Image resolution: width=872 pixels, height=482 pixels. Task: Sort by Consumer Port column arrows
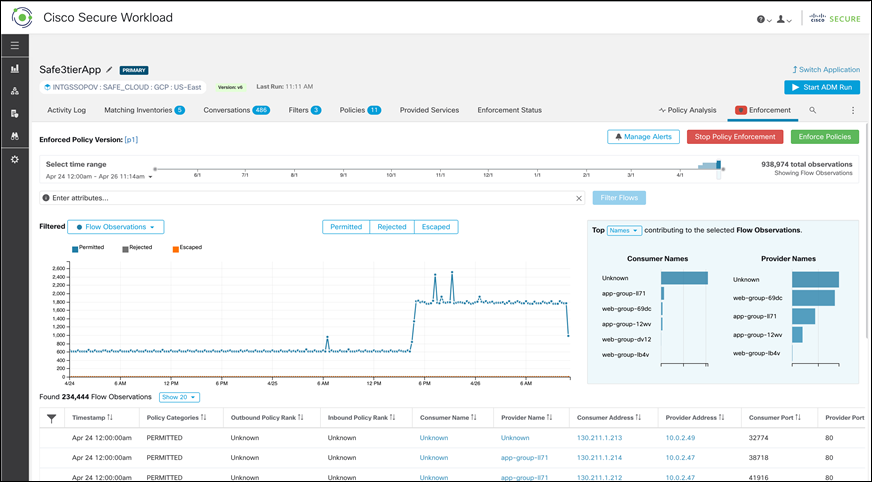(x=798, y=418)
